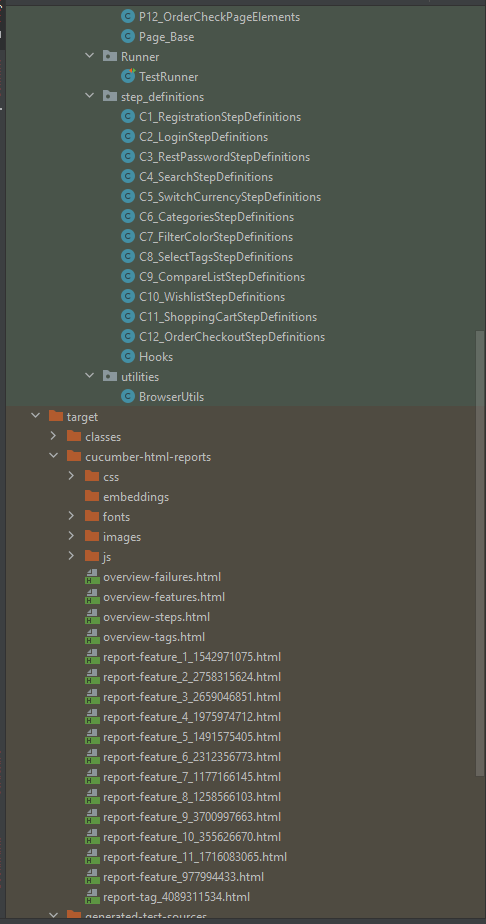Click class icon of C9_CompareListStepDefinitions
Viewport: 486px width, 924px height.
coord(127,276)
